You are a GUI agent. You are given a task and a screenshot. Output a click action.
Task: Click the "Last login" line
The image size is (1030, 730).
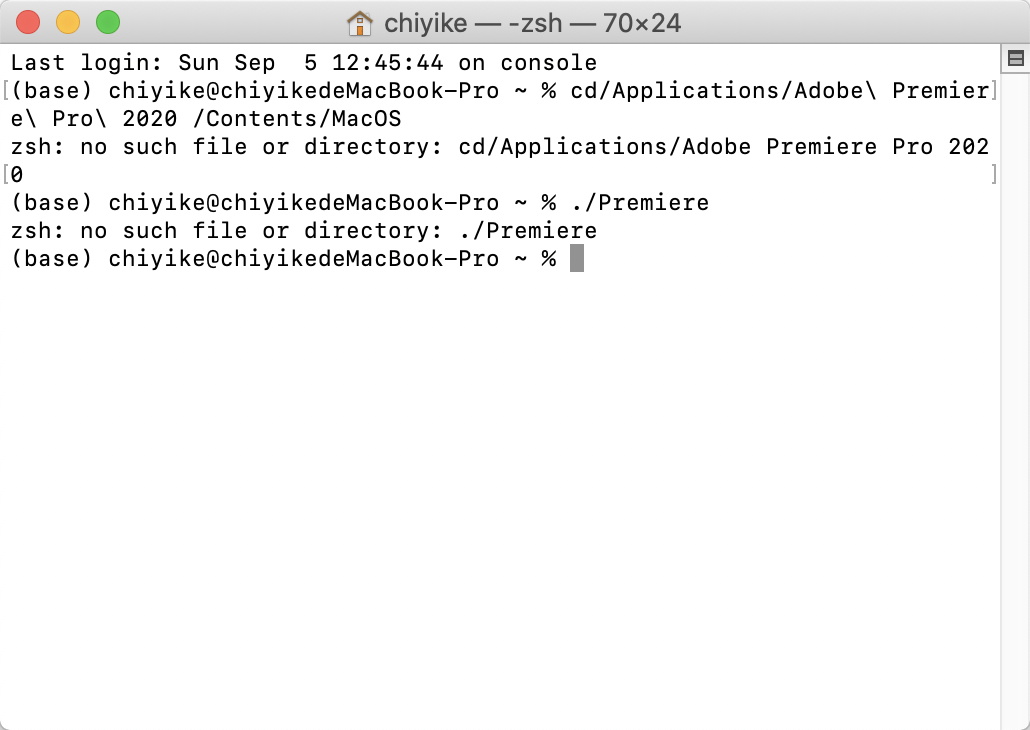coord(304,63)
